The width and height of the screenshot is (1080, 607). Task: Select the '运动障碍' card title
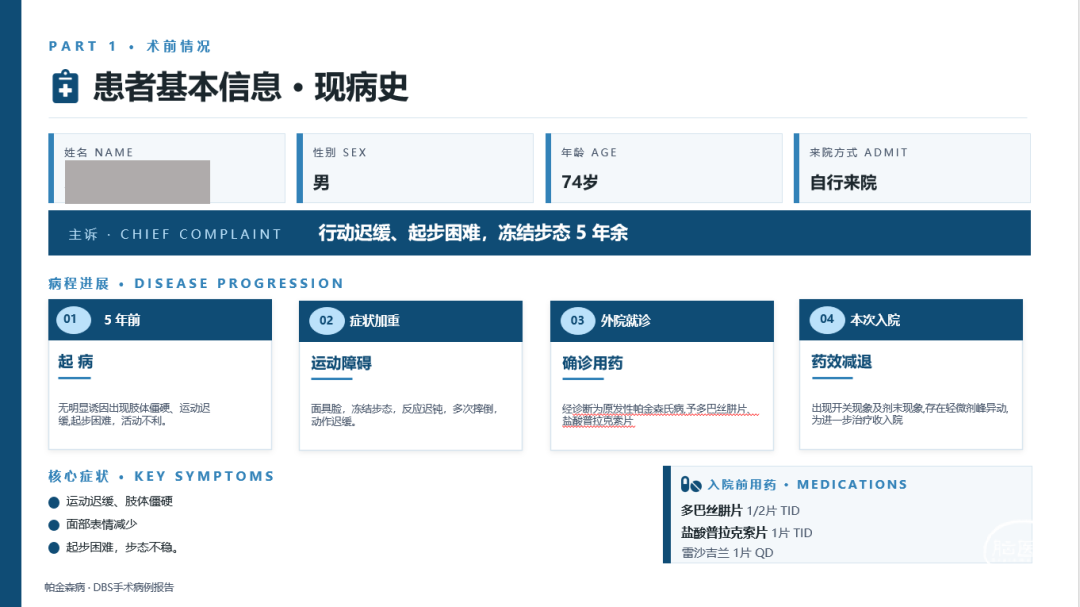tap(341, 363)
